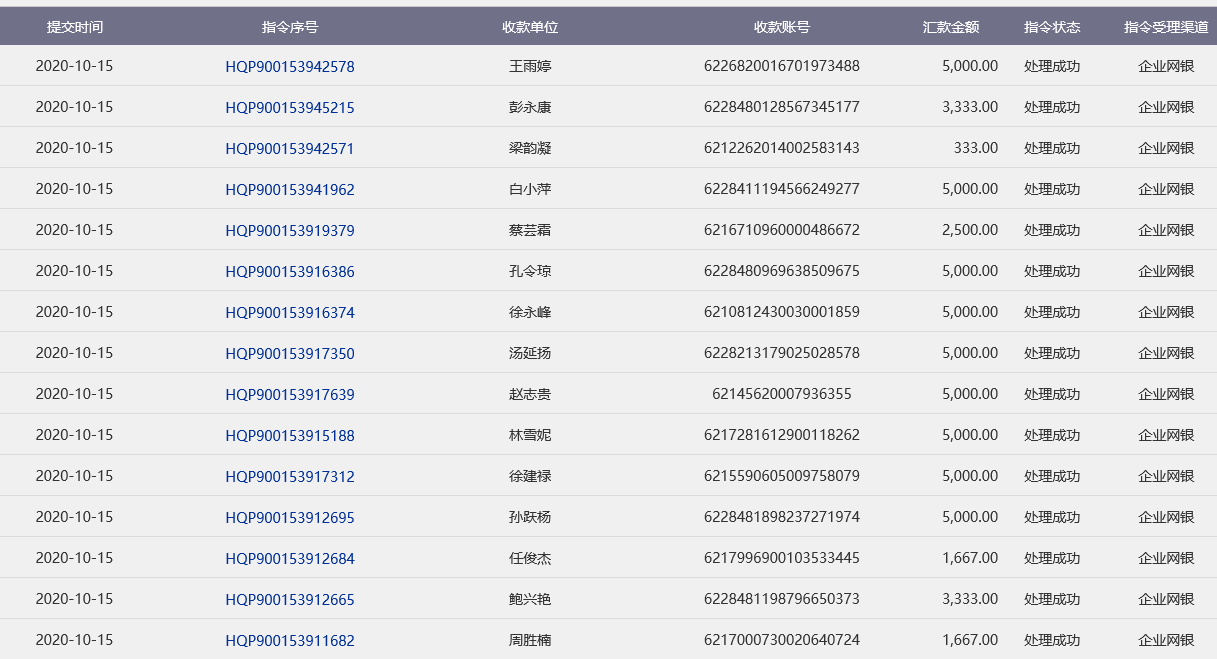View the HQP900153912665 instruction
Screen dimensions: 1217x659
pyautogui.click(x=290, y=600)
